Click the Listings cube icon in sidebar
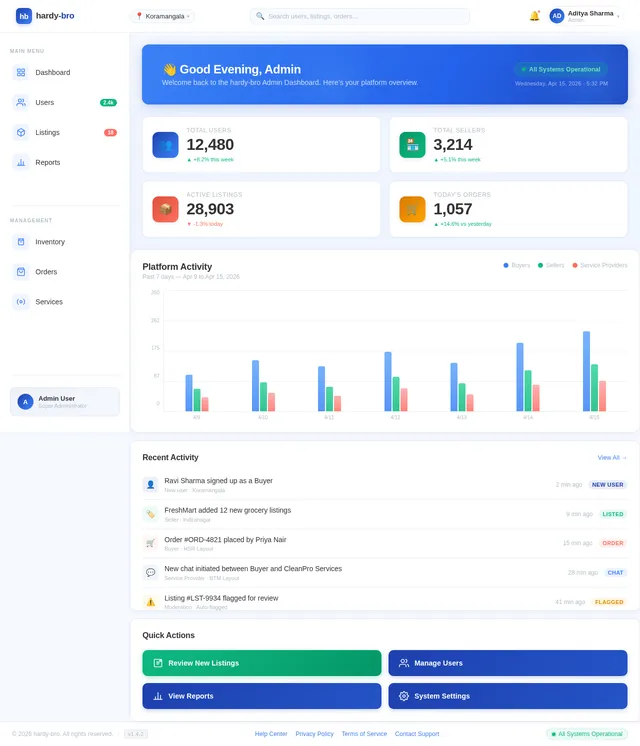This screenshot has width=640, height=746. tap(21, 132)
